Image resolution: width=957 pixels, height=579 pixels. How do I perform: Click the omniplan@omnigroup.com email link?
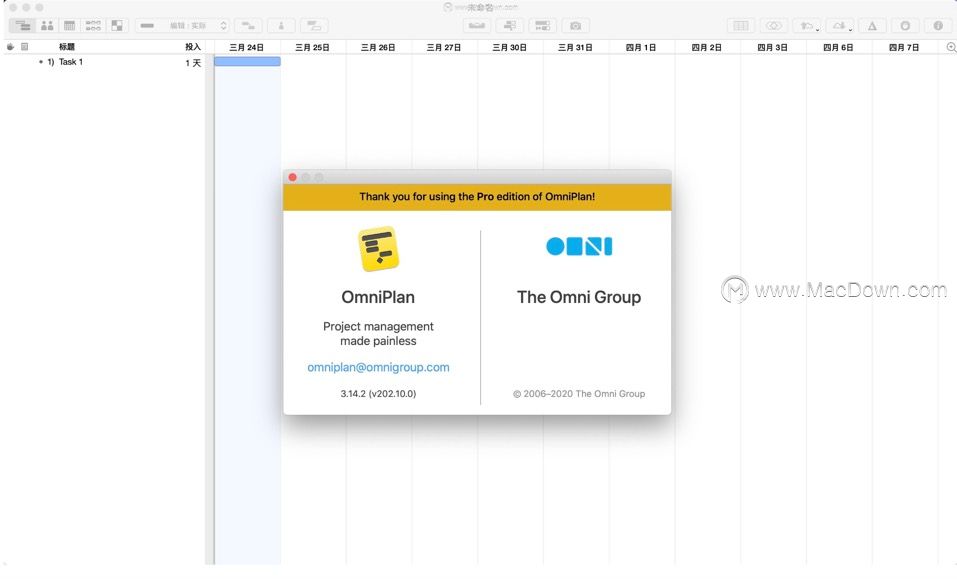pos(378,367)
